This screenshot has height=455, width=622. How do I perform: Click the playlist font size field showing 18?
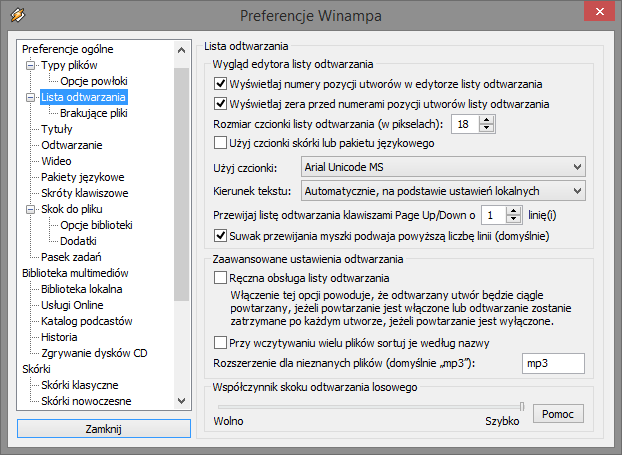click(465, 124)
